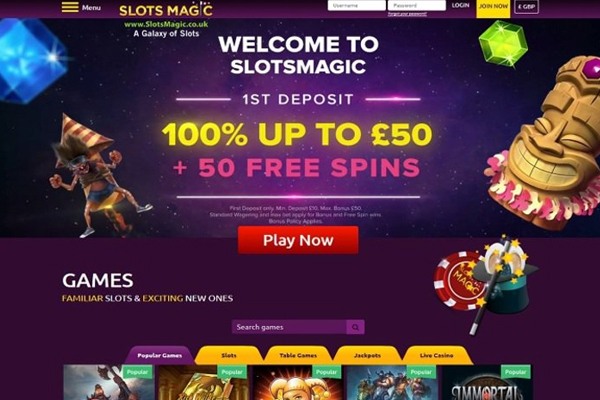This screenshot has height=400, width=600.
Task: Click the search magnifier icon
Action: 355,327
